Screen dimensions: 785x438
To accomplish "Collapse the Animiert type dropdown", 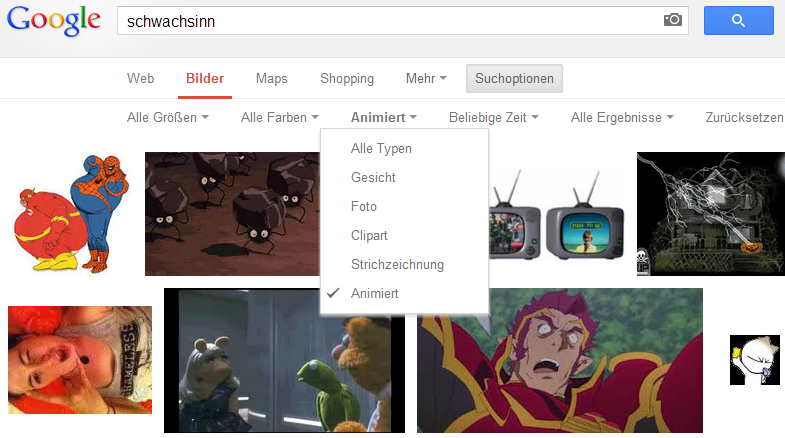I will click(383, 118).
